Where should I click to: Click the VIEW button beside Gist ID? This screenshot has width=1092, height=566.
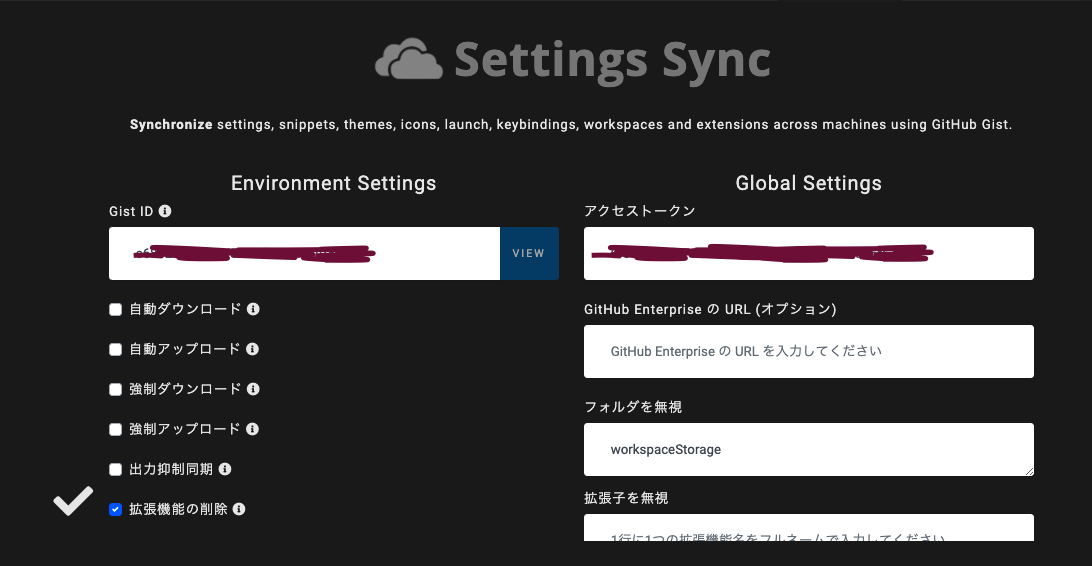pyautogui.click(x=529, y=253)
